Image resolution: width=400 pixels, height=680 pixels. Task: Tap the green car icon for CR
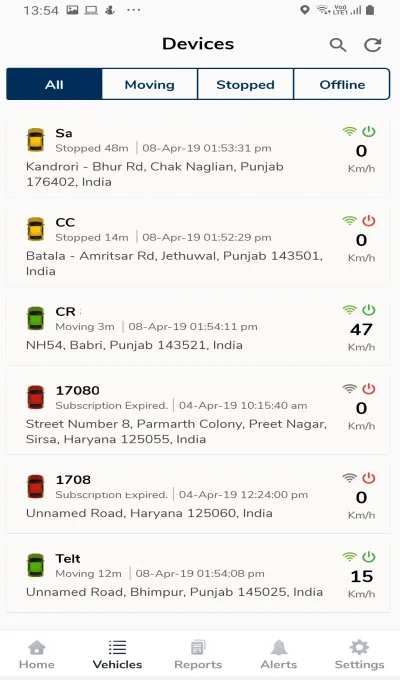[x=36, y=318]
